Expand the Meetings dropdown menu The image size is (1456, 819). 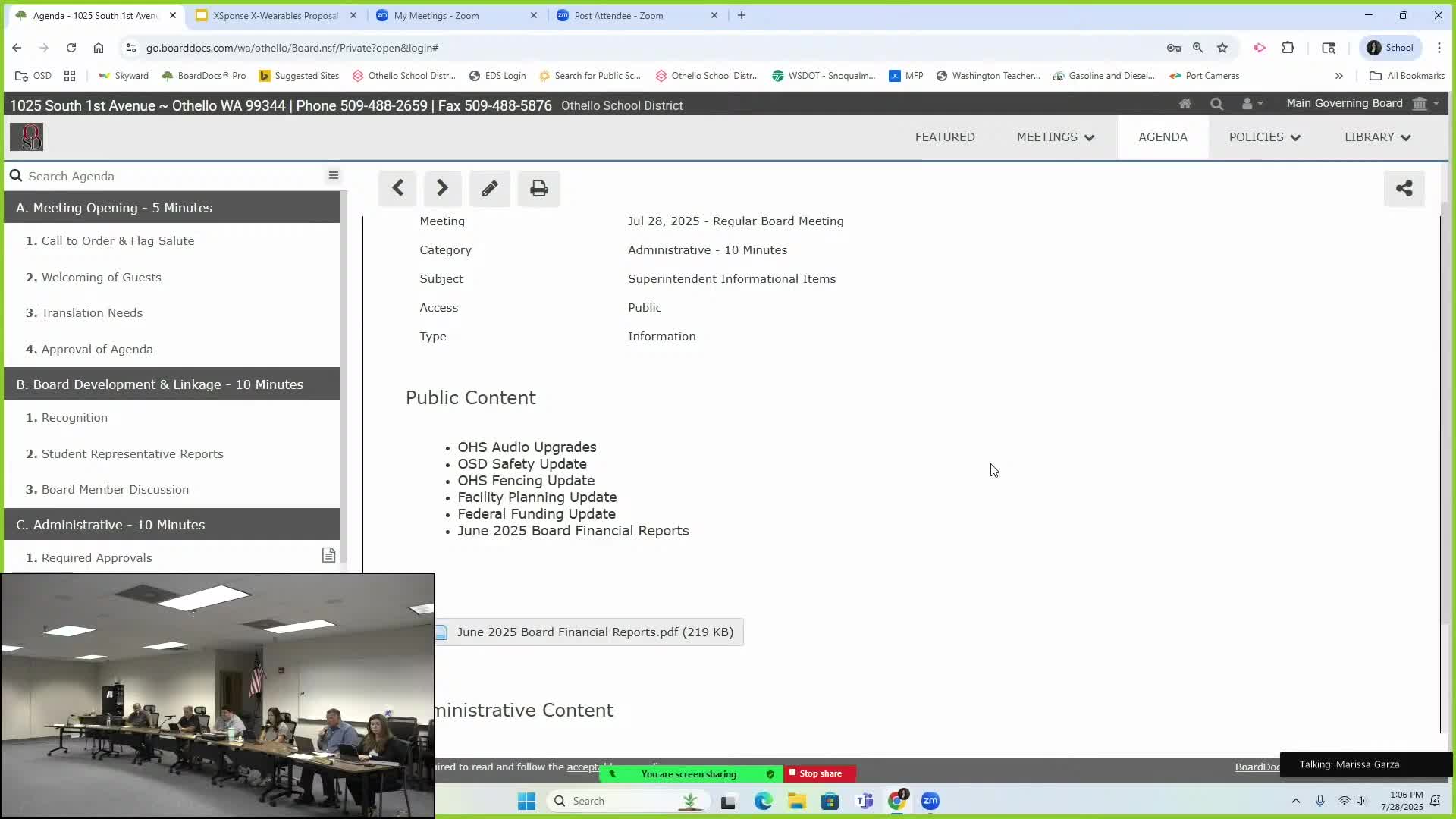click(1055, 137)
